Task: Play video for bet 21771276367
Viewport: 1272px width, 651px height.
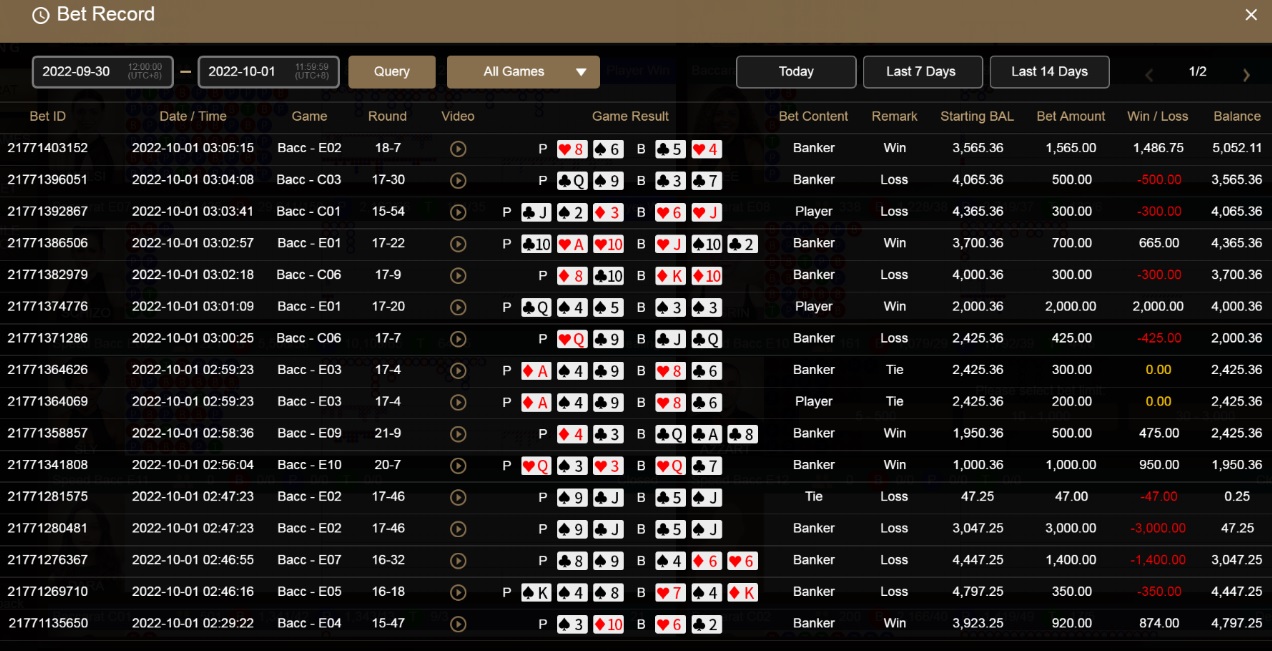Action: click(458, 561)
